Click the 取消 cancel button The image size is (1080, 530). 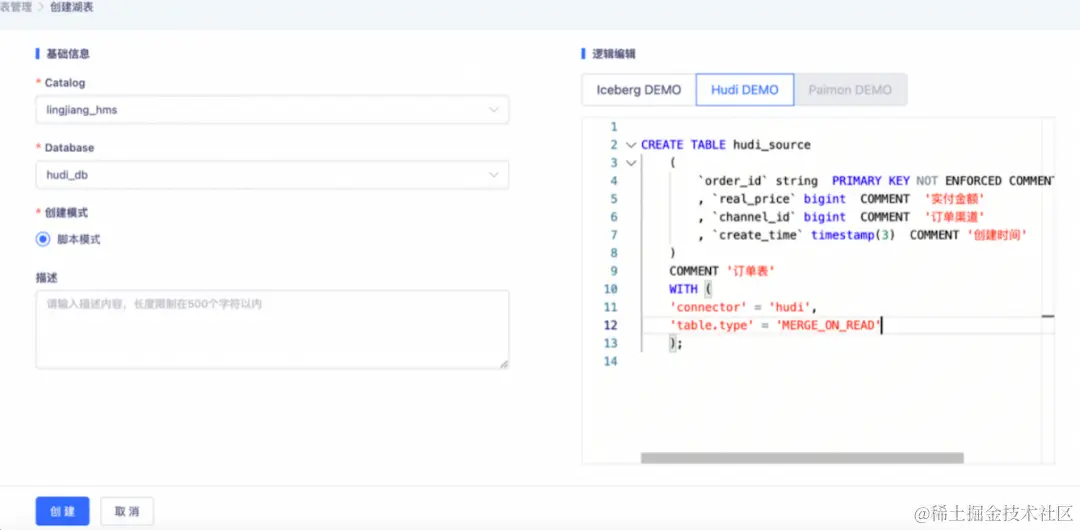(127, 511)
